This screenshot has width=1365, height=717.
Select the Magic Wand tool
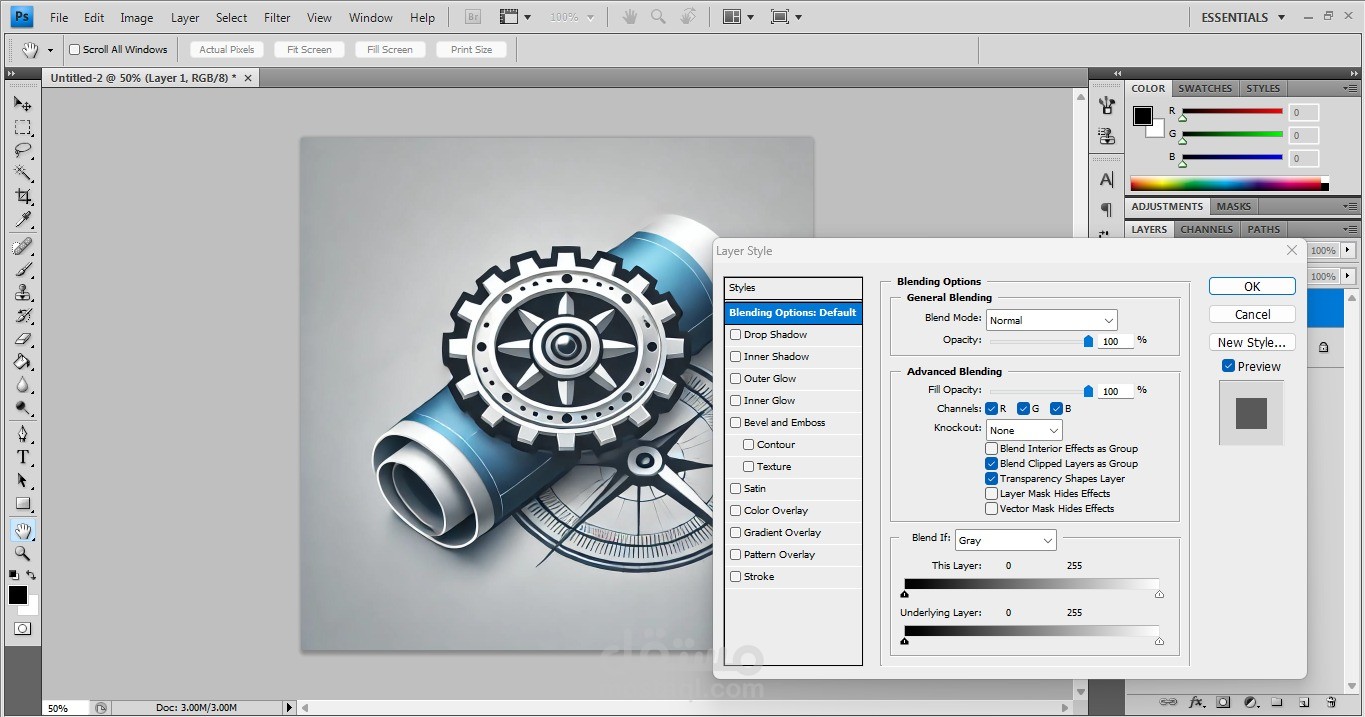22,174
